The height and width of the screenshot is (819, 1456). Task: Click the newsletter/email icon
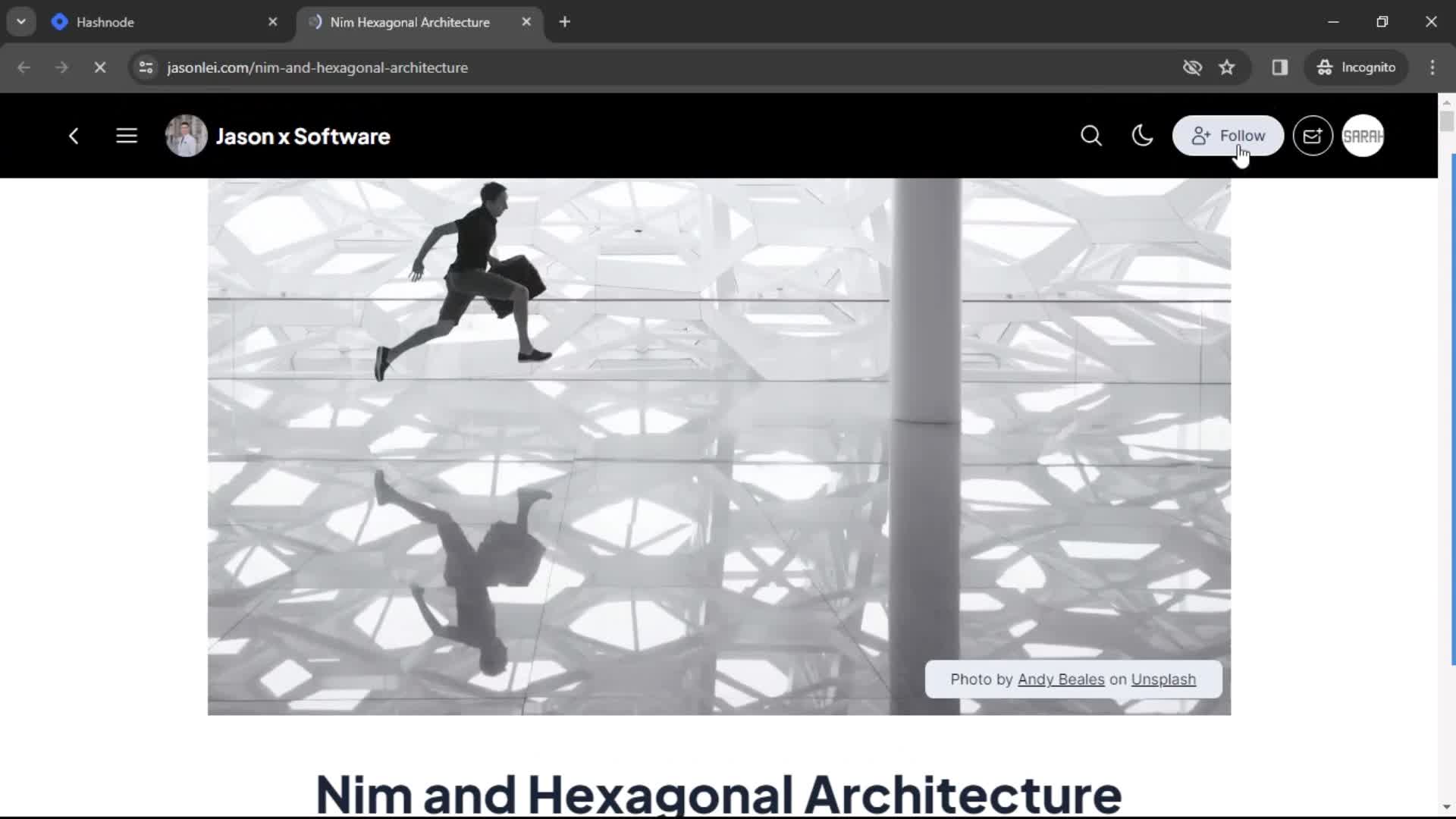click(x=1313, y=136)
